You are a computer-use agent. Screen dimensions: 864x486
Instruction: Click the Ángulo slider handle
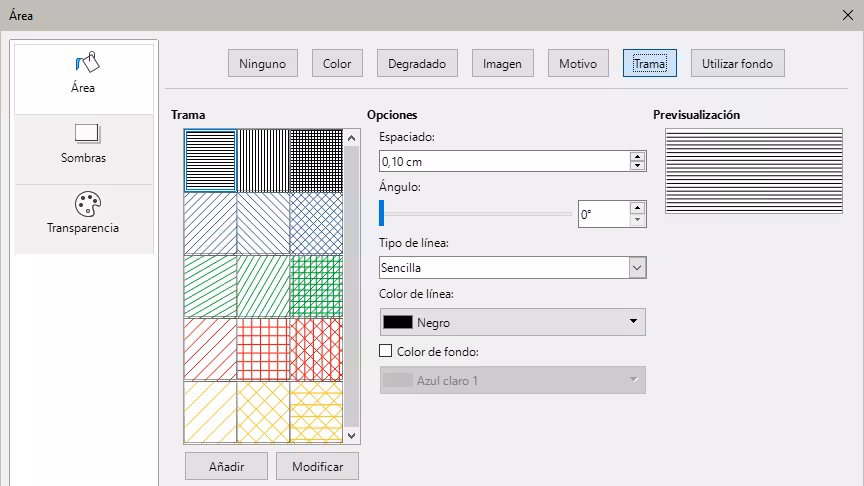pyautogui.click(x=381, y=213)
